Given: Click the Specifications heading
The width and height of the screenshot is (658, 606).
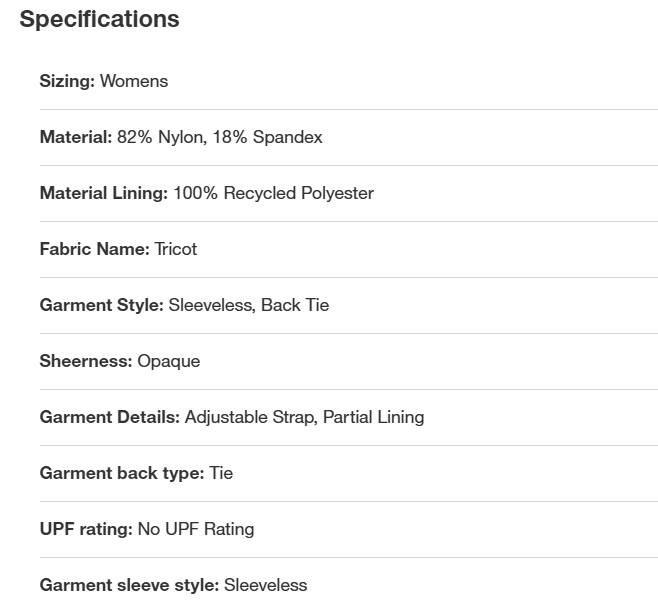Looking at the screenshot, I should (99, 19).
